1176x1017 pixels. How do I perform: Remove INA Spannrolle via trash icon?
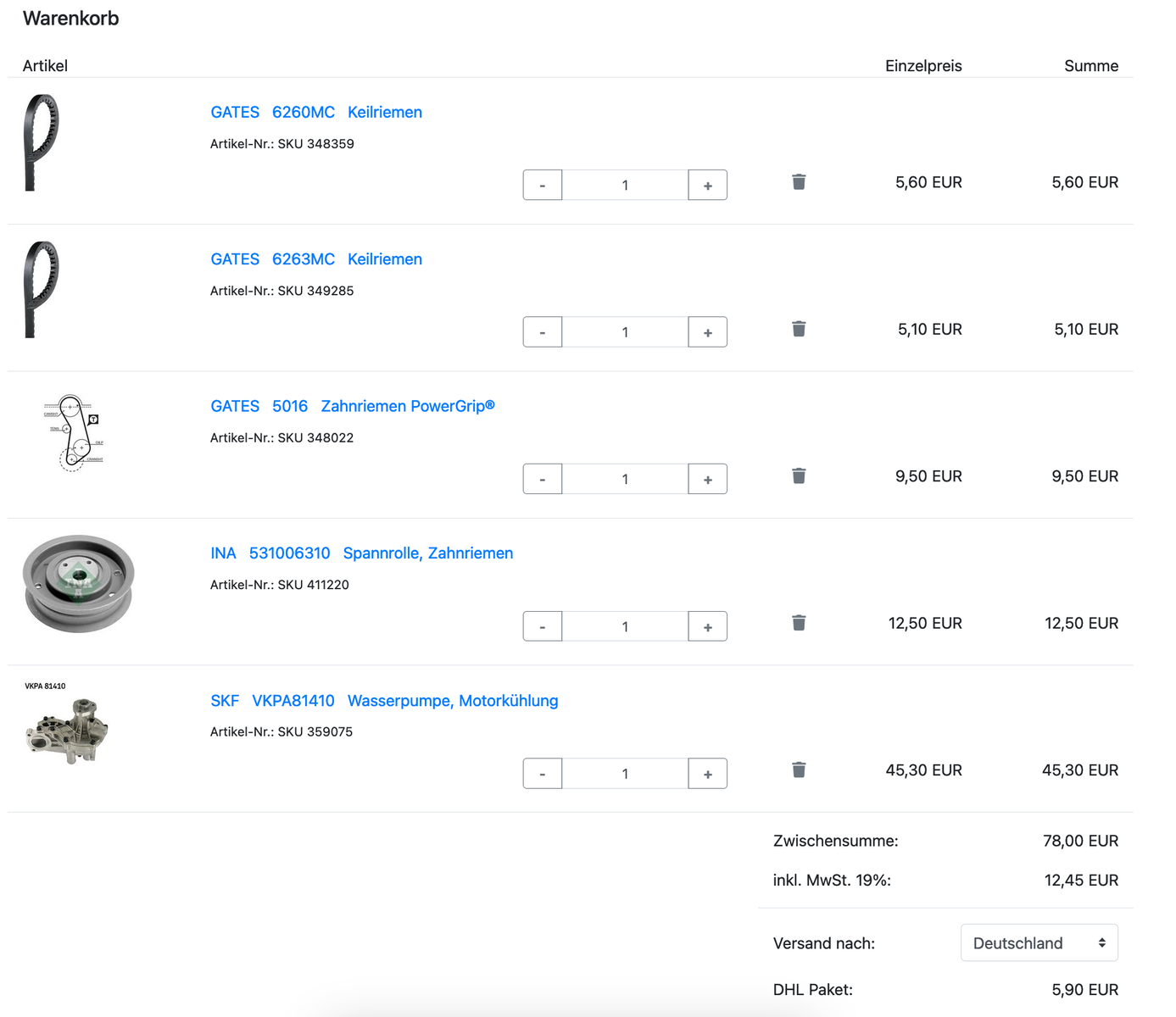pyautogui.click(x=799, y=623)
